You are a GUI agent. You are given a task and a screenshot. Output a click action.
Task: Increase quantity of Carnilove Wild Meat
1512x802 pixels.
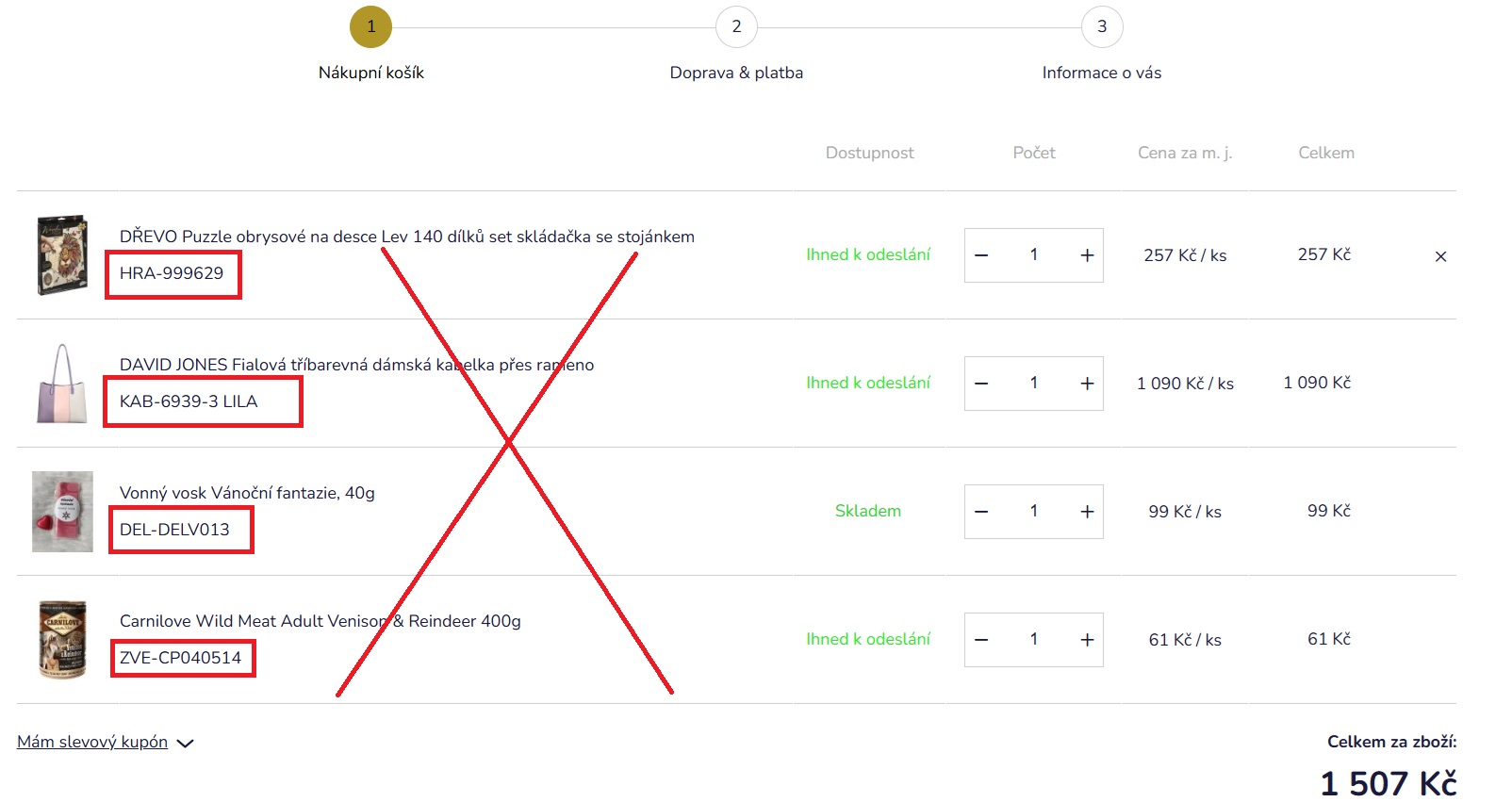1087,640
